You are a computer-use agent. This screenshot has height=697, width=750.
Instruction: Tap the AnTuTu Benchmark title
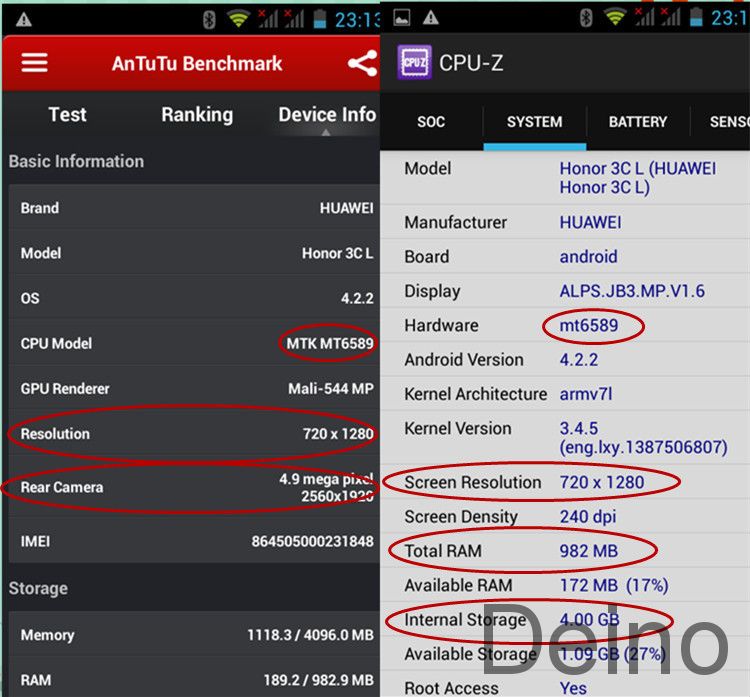pyautogui.click(x=197, y=63)
